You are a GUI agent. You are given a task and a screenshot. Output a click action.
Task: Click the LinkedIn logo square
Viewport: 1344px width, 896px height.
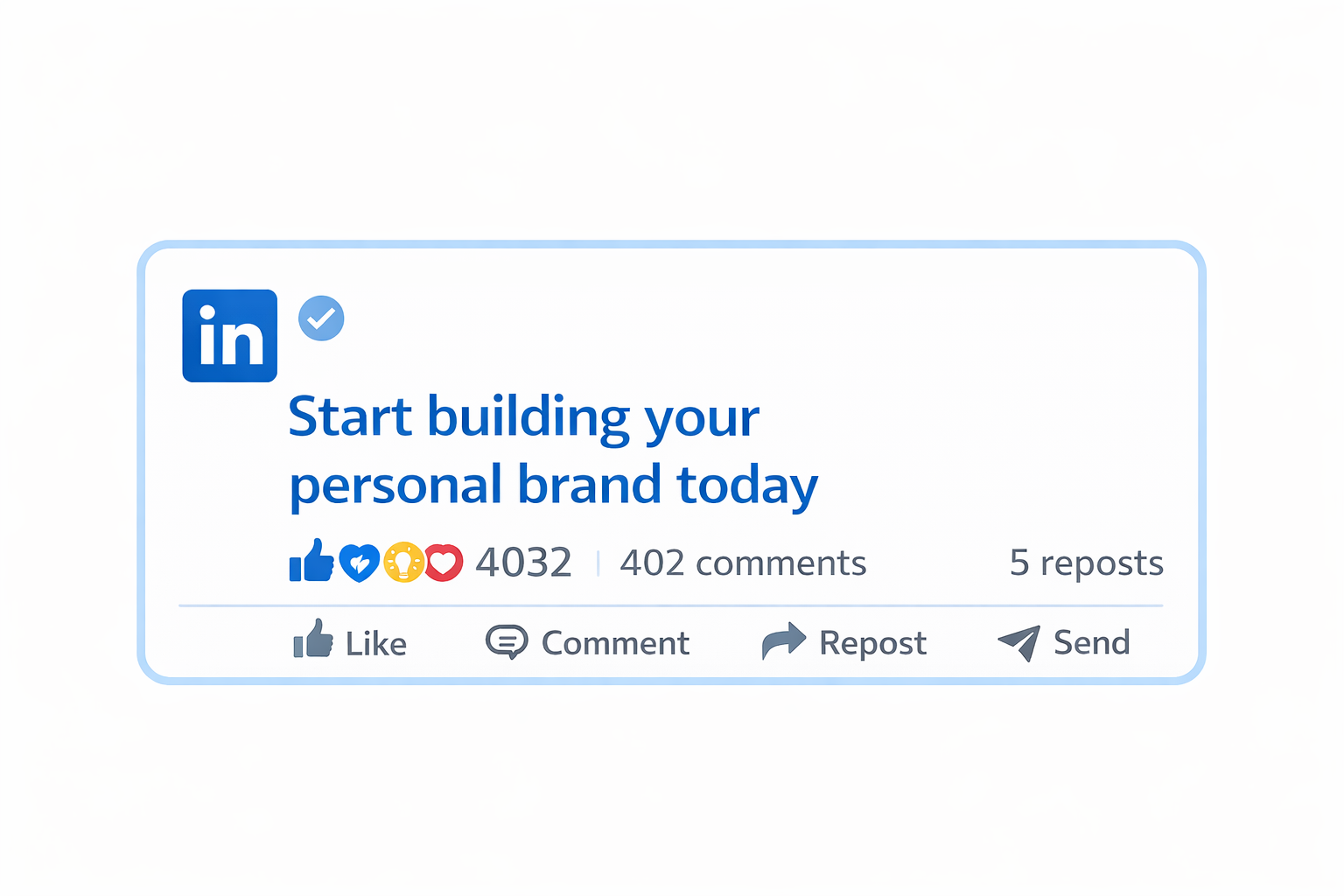pos(229,336)
